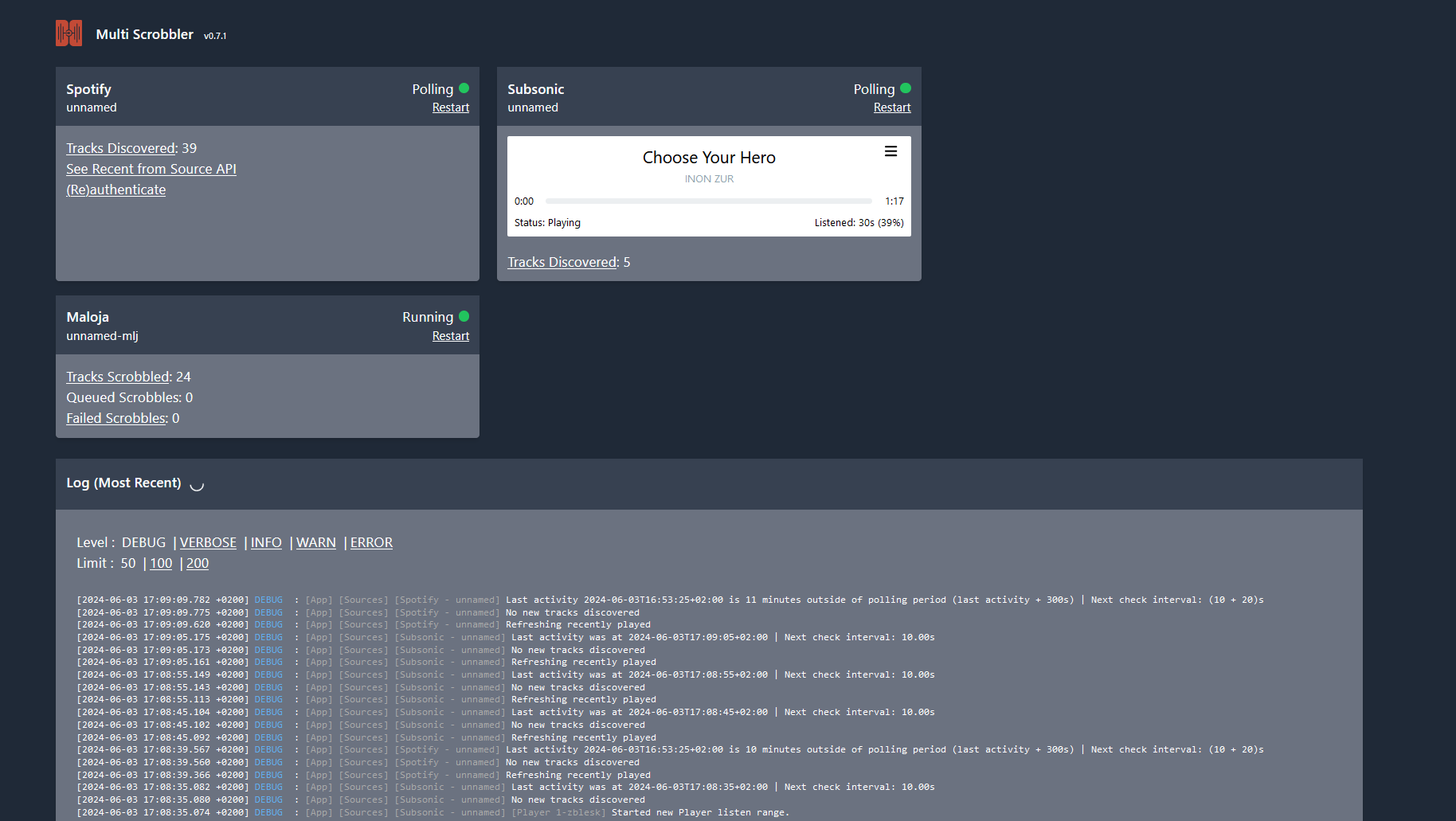Click the (Re)authenticate Spotify link
The image size is (1456, 821).
(115, 190)
